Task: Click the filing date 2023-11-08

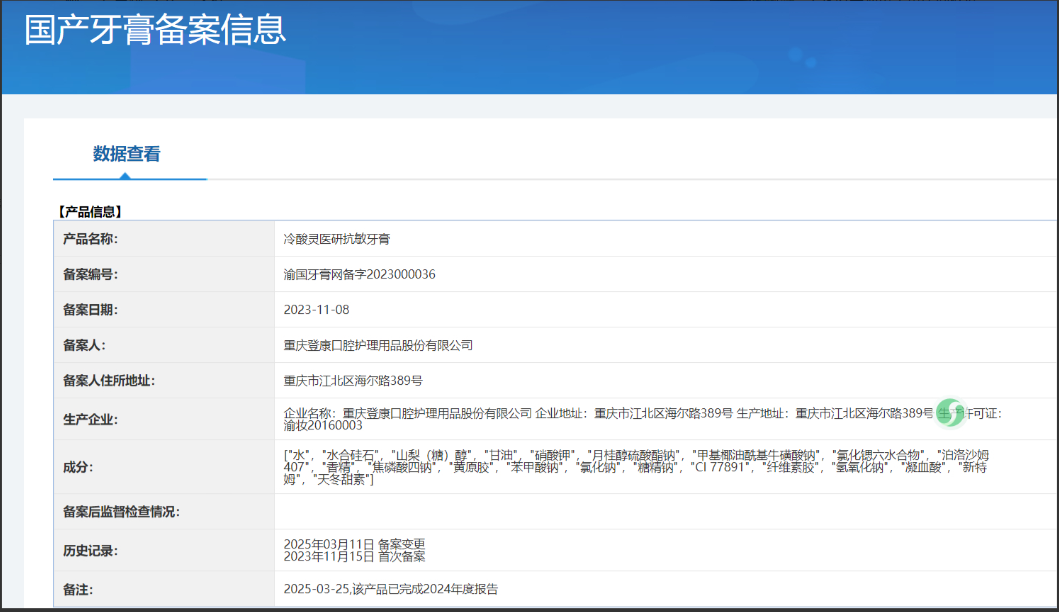Action: pyautogui.click(x=316, y=310)
